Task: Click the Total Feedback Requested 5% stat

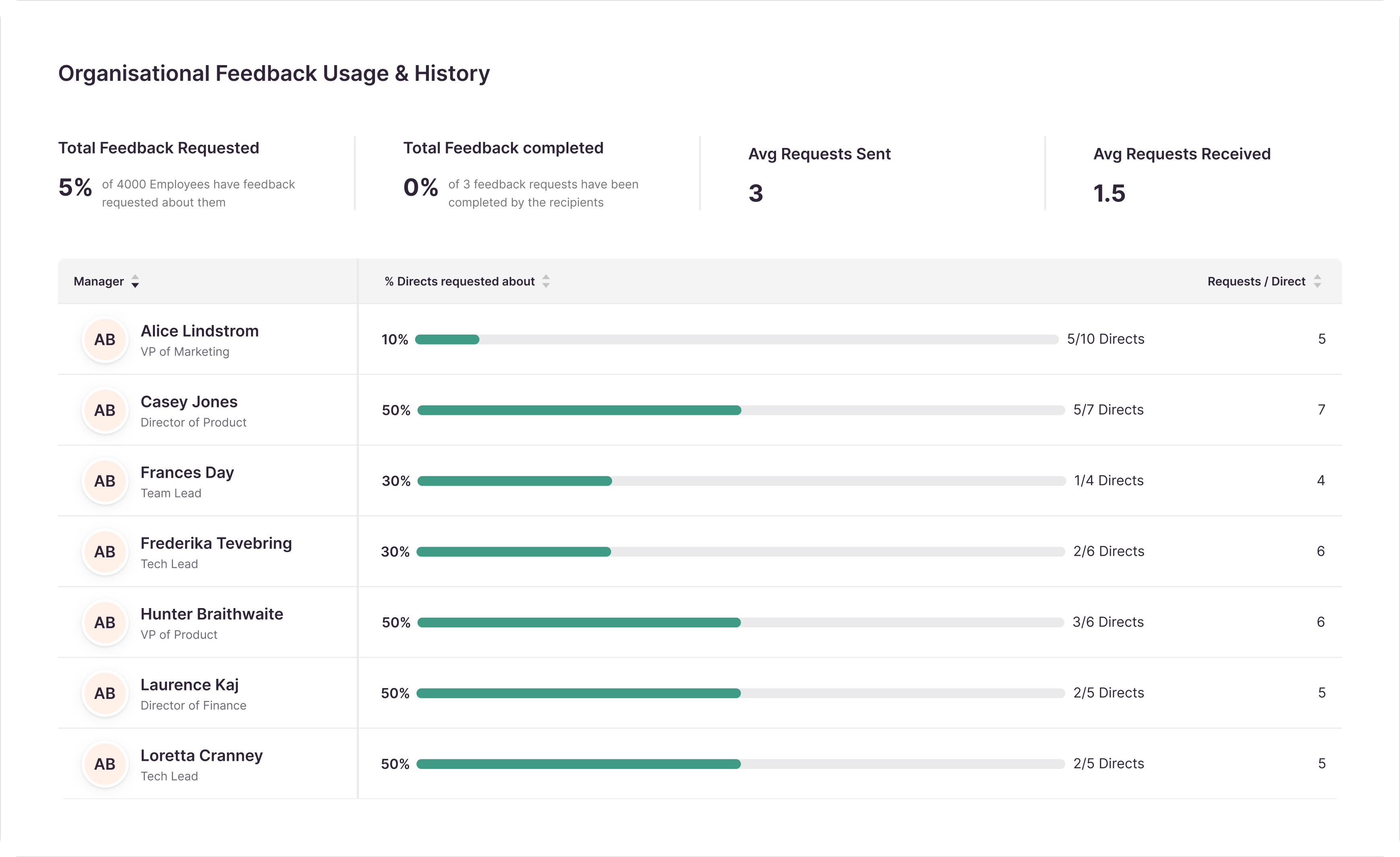Action: [x=75, y=187]
